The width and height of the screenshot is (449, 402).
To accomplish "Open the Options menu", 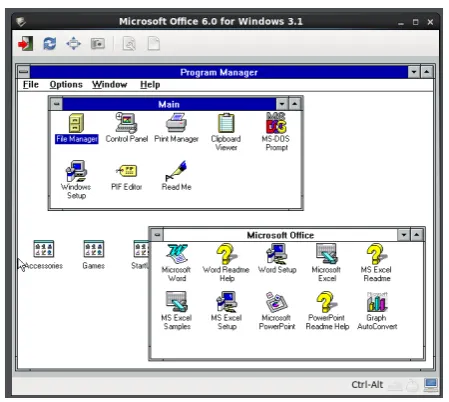I will [66, 85].
